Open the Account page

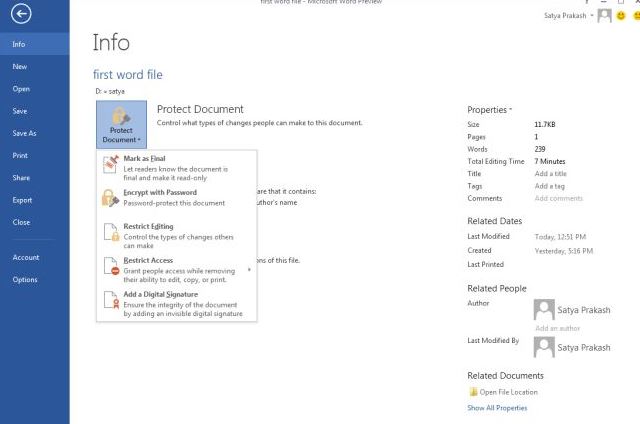(35, 258)
